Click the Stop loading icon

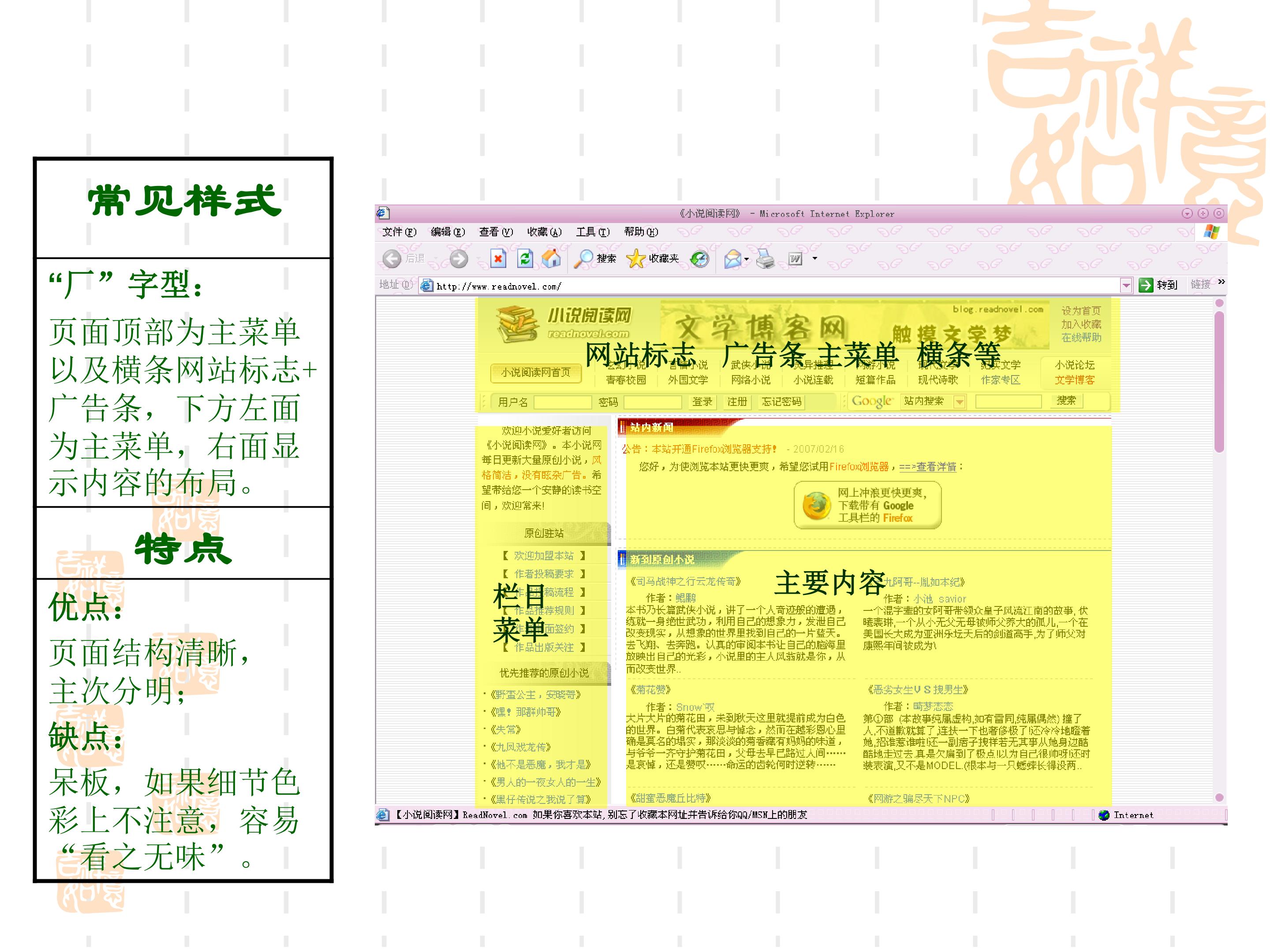pyautogui.click(x=498, y=259)
